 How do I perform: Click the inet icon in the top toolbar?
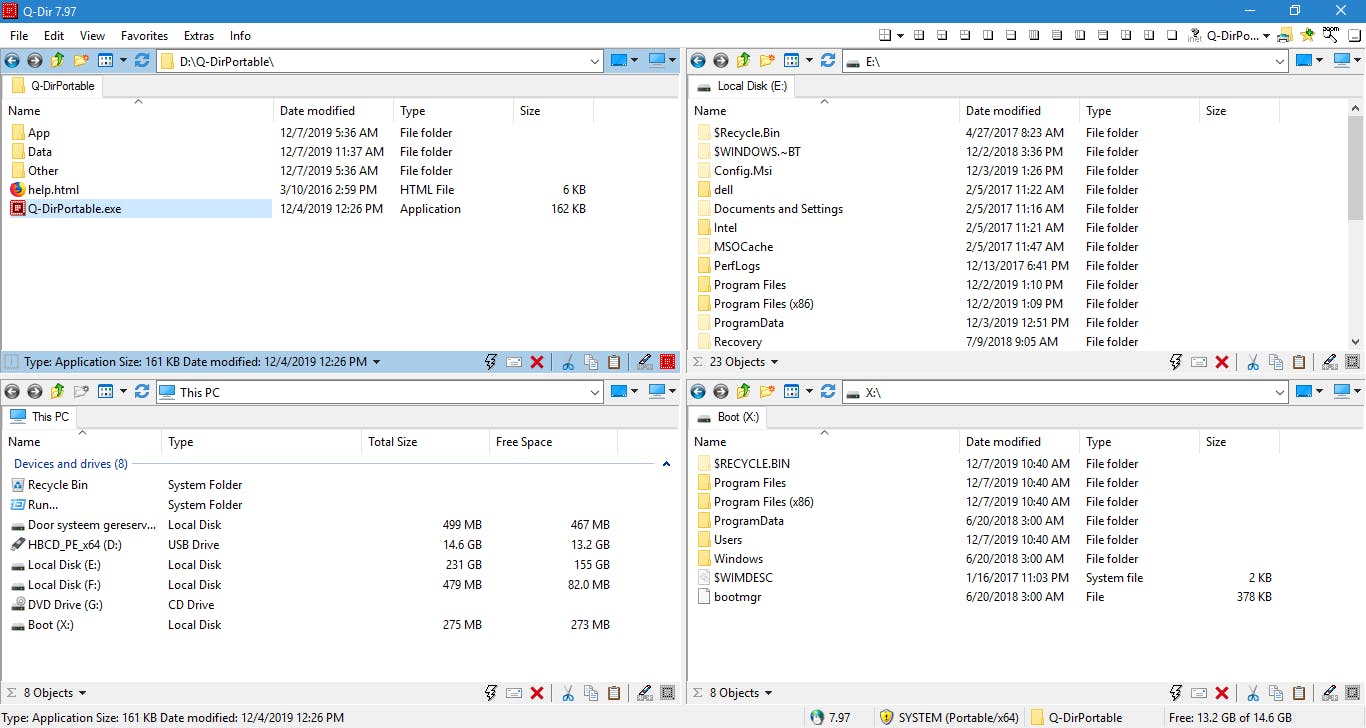[x=1194, y=35]
